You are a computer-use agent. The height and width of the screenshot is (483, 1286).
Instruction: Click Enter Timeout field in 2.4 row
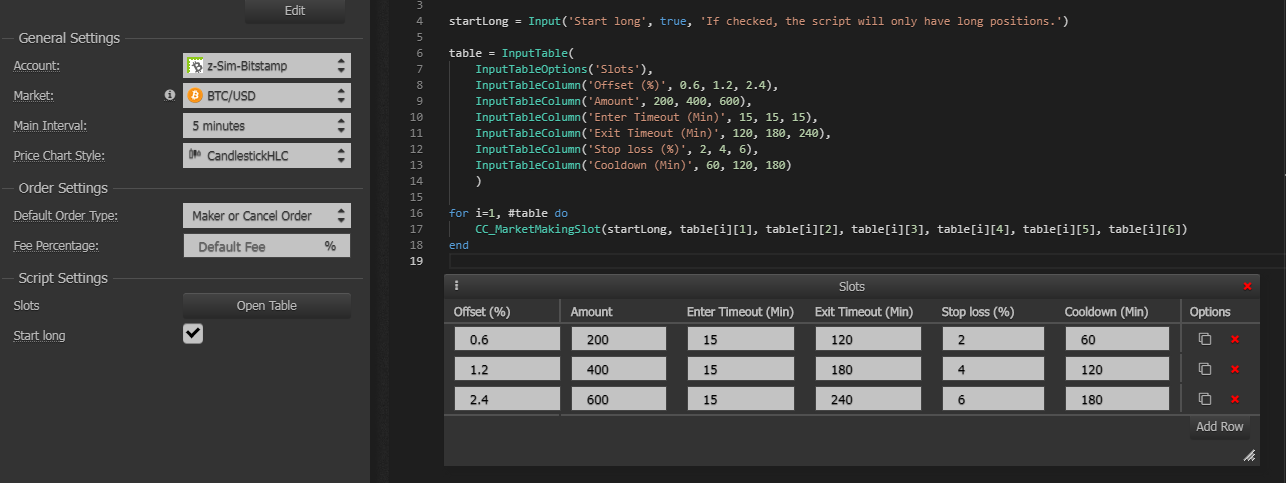(741, 399)
